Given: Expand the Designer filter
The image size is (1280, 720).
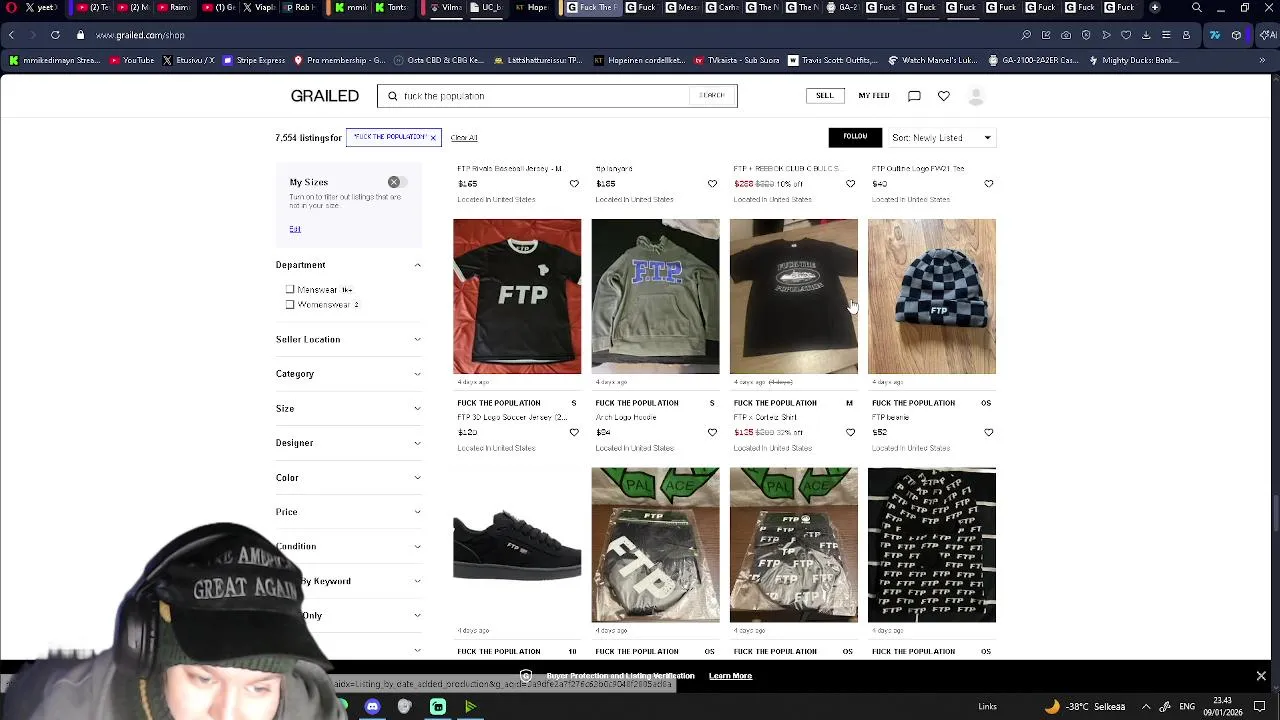Looking at the screenshot, I should [x=348, y=443].
